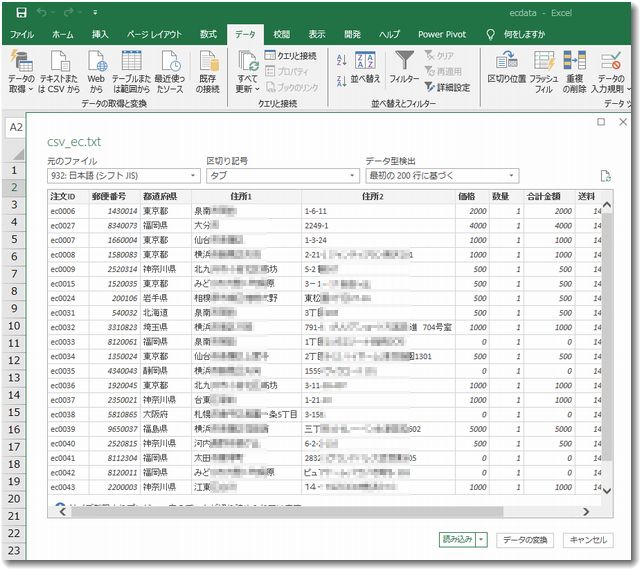Click ブックのリンク in ribbon

[x=292, y=87]
